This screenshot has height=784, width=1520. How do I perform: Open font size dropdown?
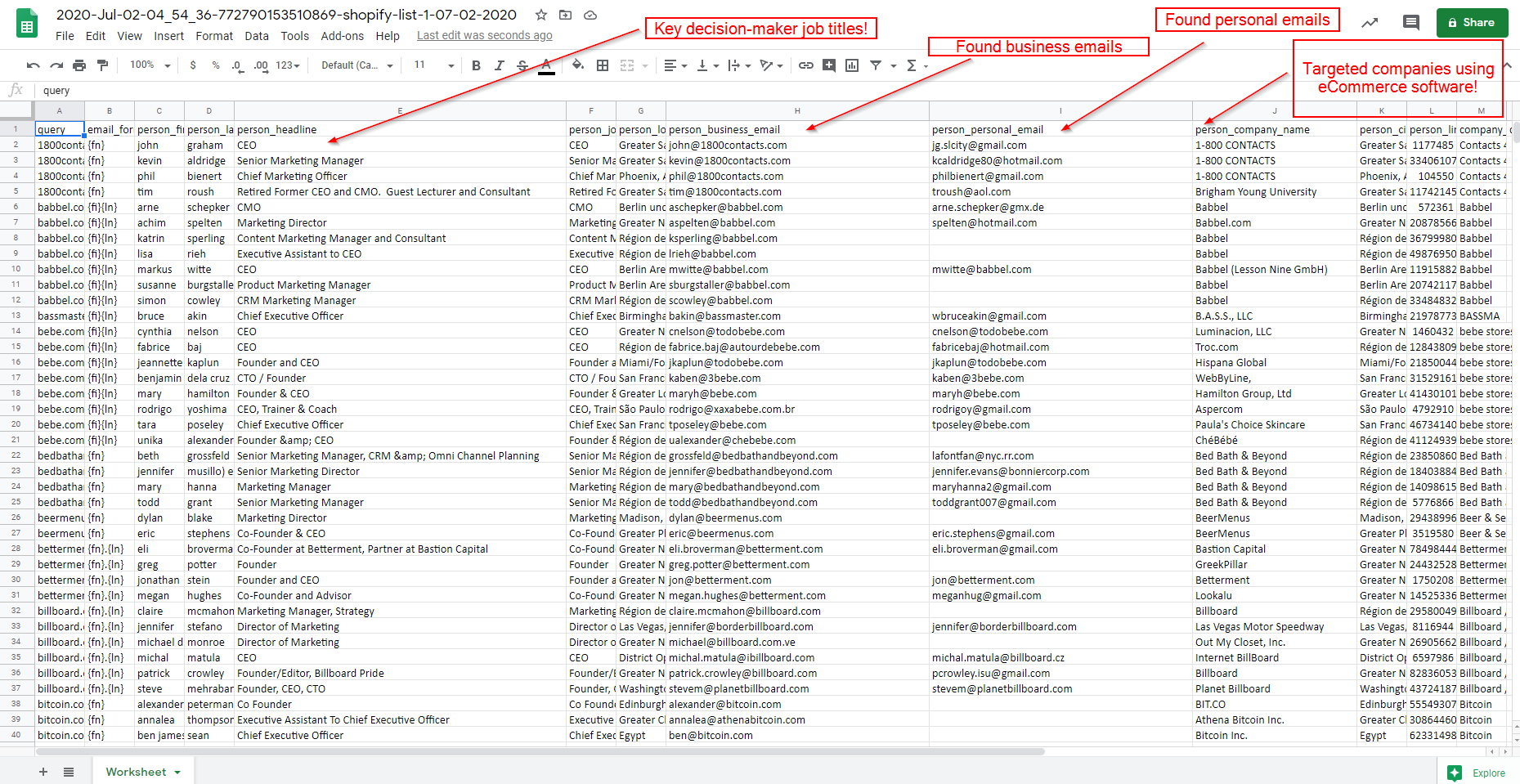[x=433, y=65]
